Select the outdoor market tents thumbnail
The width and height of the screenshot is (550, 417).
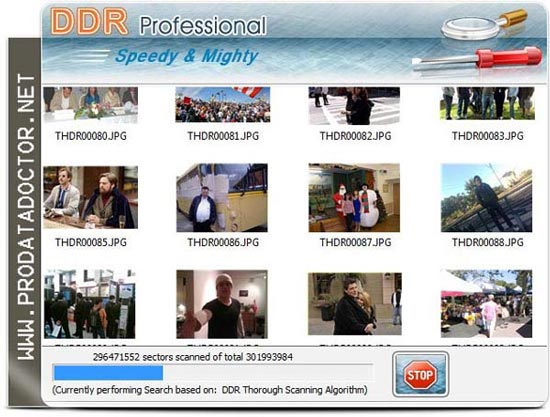tap(487, 304)
